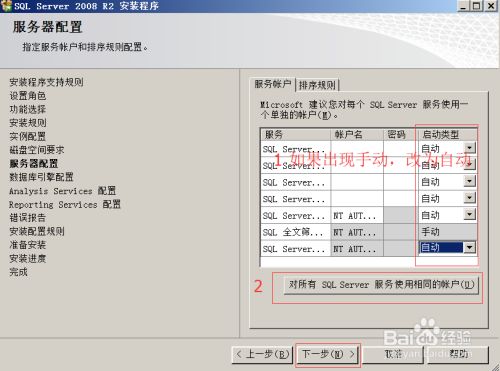Open startup type dropdown in fifth service row
The height and width of the screenshot is (371, 500).
click(x=470, y=214)
